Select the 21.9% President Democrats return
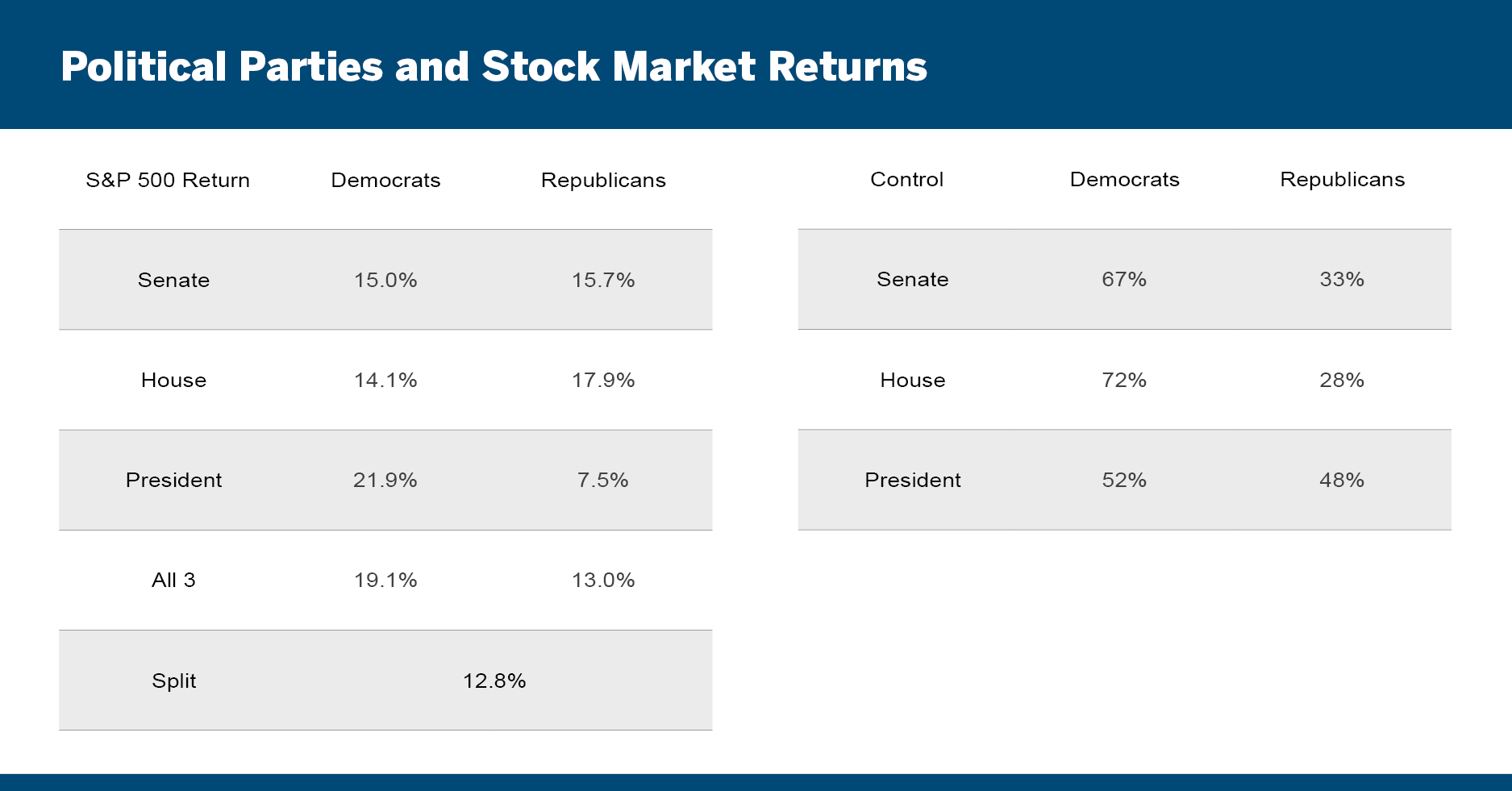Image resolution: width=1512 pixels, height=791 pixels. point(385,480)
